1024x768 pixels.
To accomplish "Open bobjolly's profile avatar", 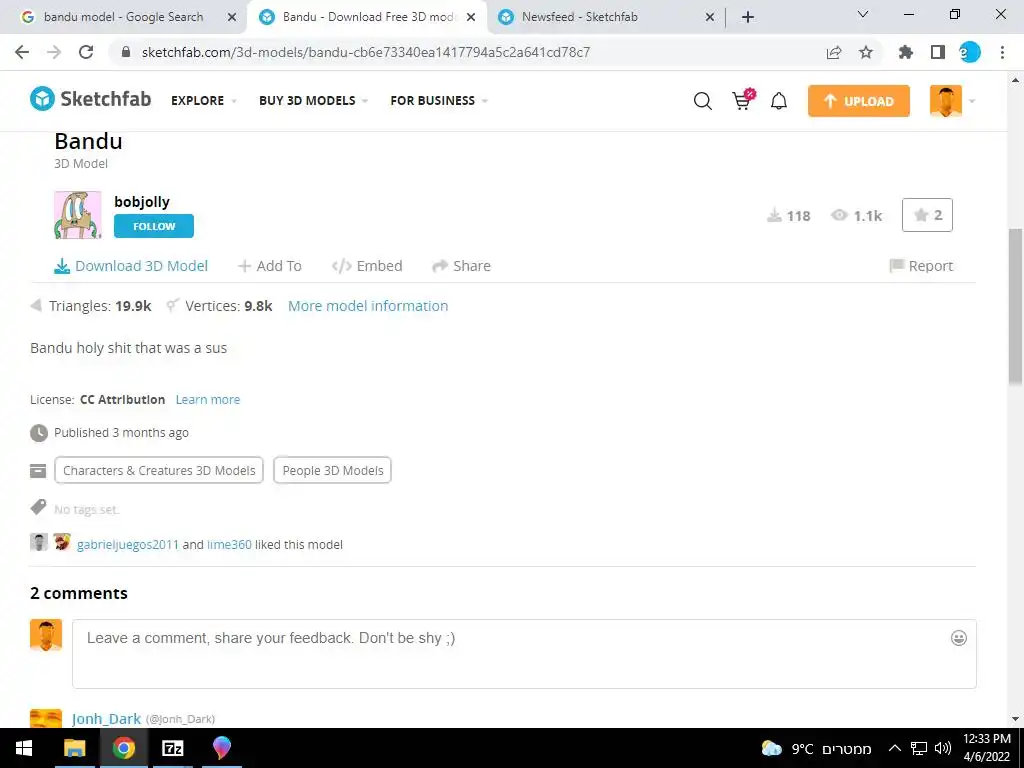I will [78, 215].
